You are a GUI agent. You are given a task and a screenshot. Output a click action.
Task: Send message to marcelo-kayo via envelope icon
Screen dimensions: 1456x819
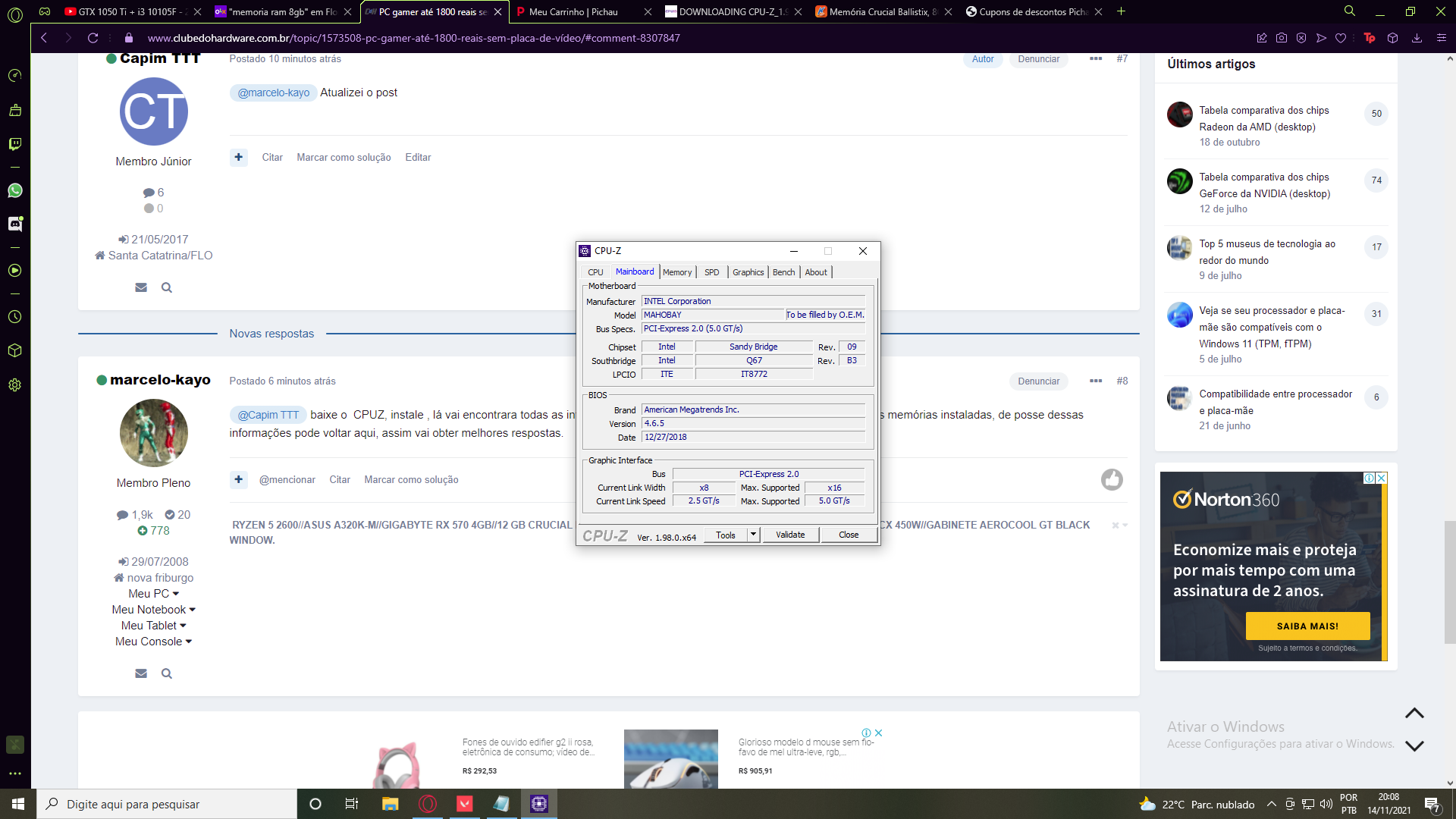tap(141, 674)
